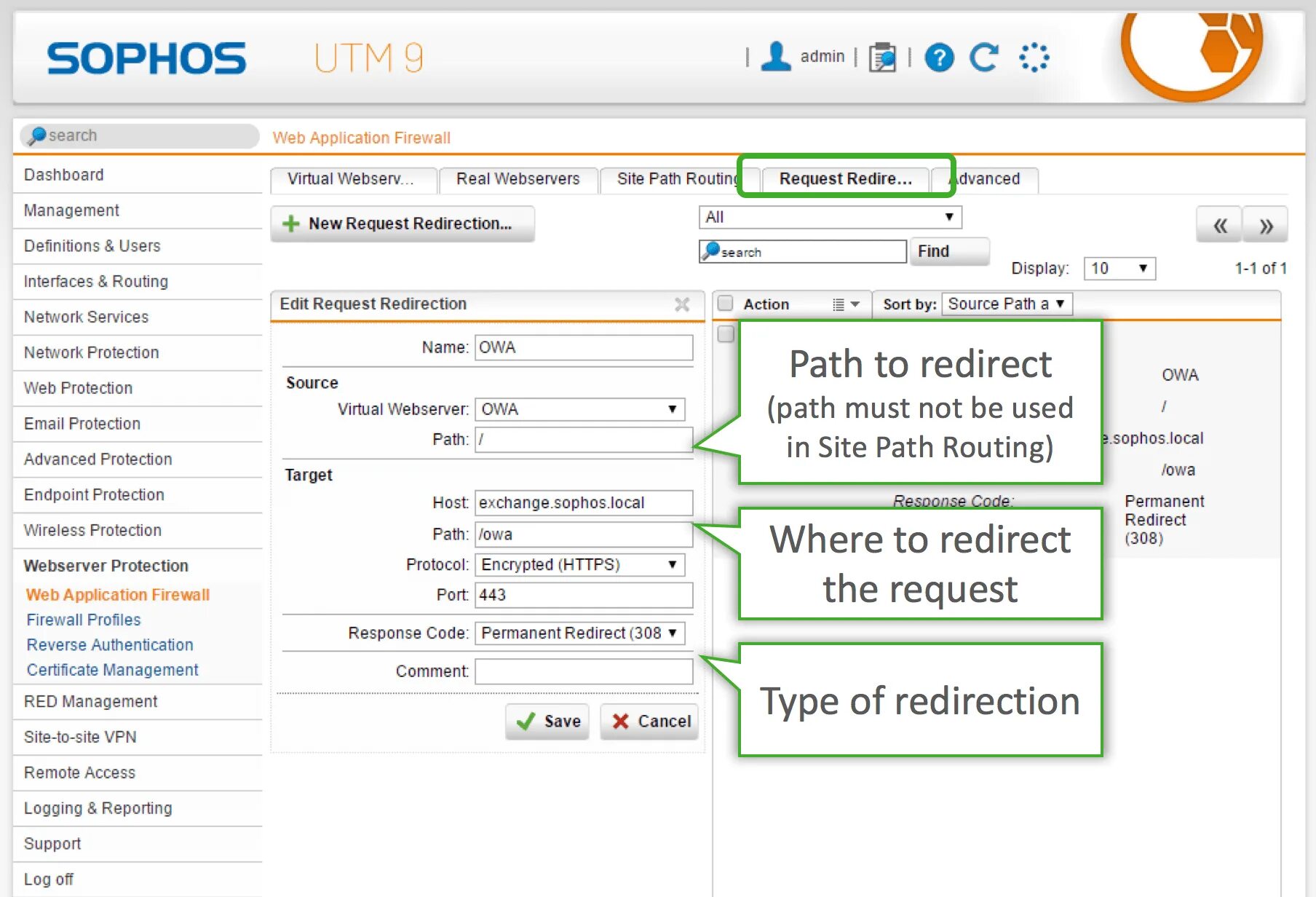Open the Sort by Source Path dropdown
The height and width of the screenshot is (897, 1316).
[x=1007, y=304]
